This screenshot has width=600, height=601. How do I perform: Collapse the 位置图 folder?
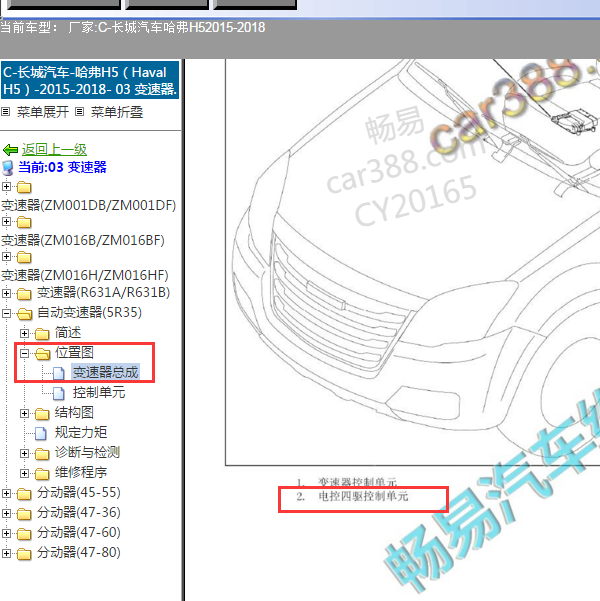(x=24, y=353)
